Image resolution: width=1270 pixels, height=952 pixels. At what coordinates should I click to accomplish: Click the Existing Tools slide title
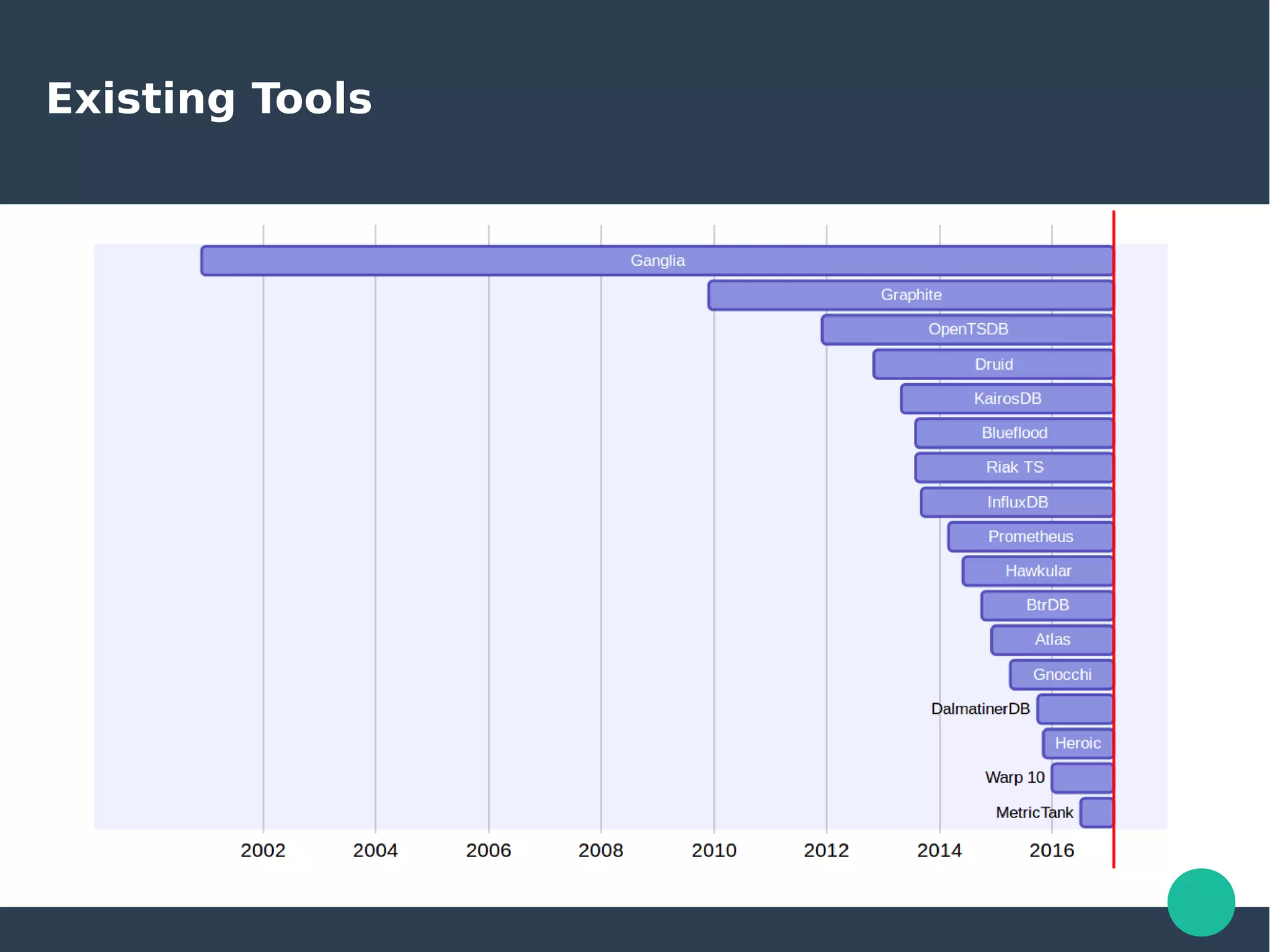click(209, 99)
